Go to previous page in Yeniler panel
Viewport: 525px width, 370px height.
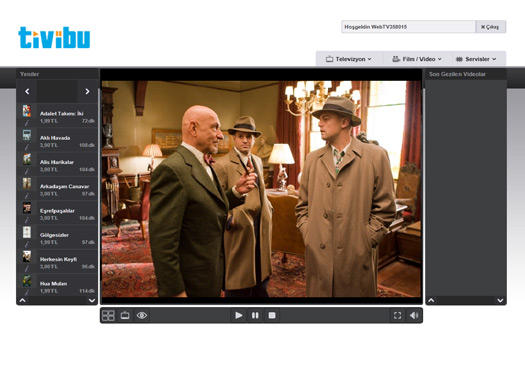pos(27,91)
